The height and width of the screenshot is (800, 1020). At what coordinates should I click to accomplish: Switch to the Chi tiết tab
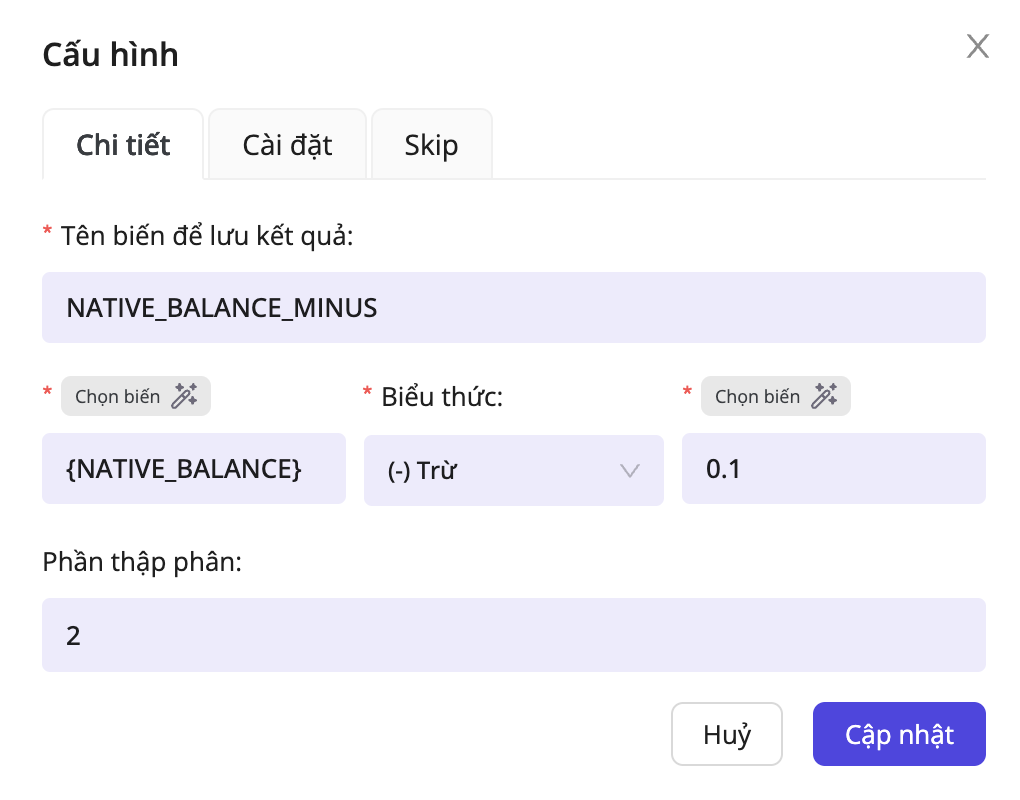click(x=123, y=145)
